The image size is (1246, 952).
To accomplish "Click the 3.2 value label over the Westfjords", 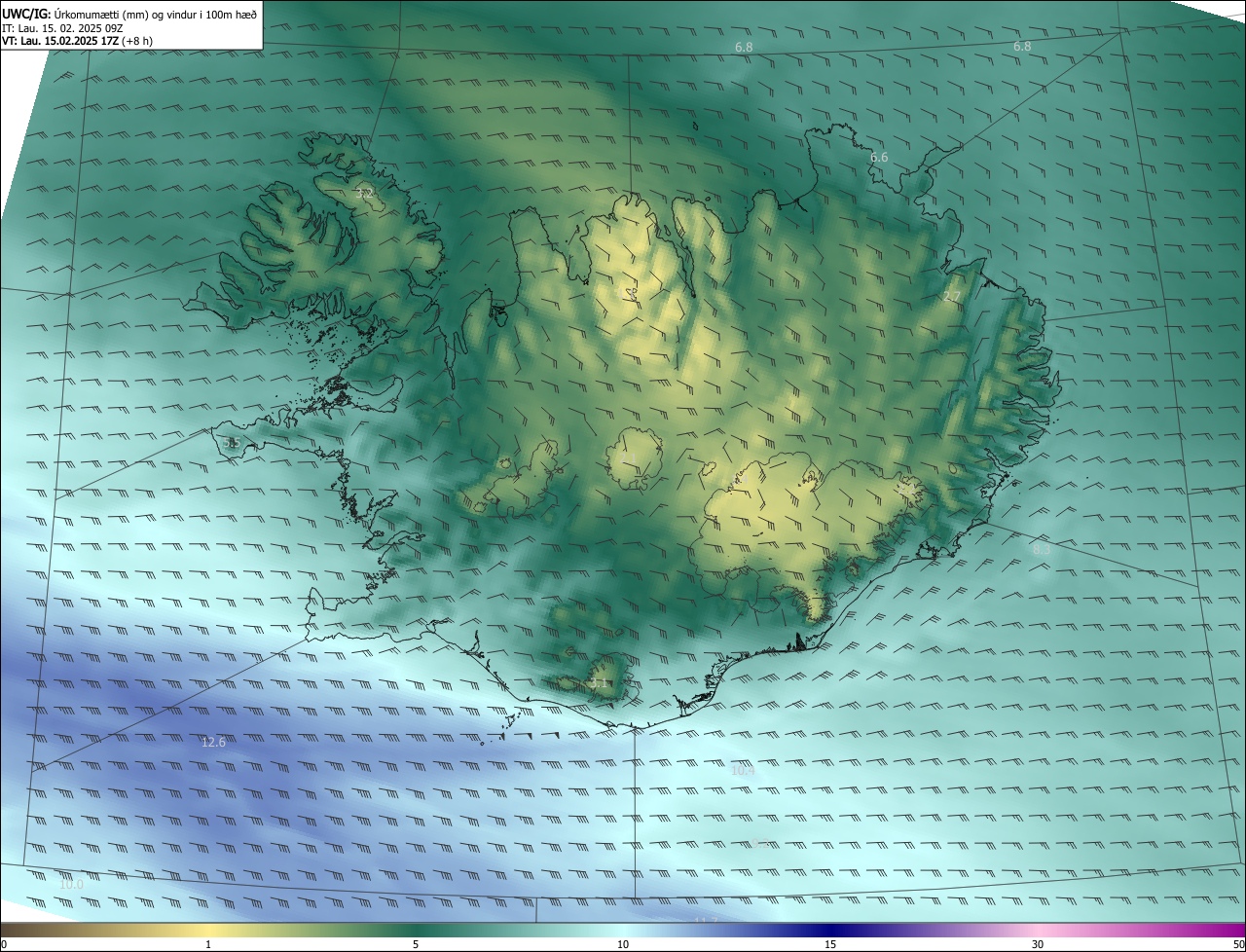I will tap(365, 194).
